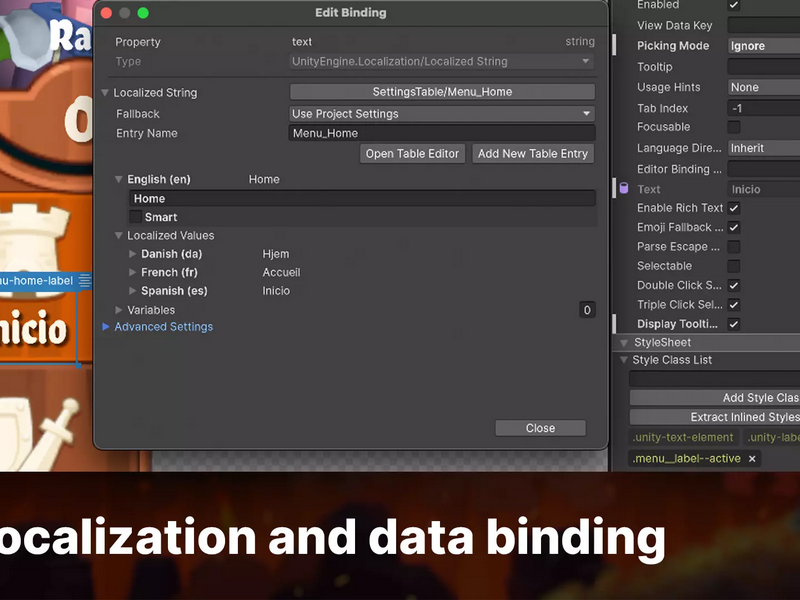Screen dimensions: 800x600
Task: Open the Type dropdown arrow
Action: click(x=586, y=61)
